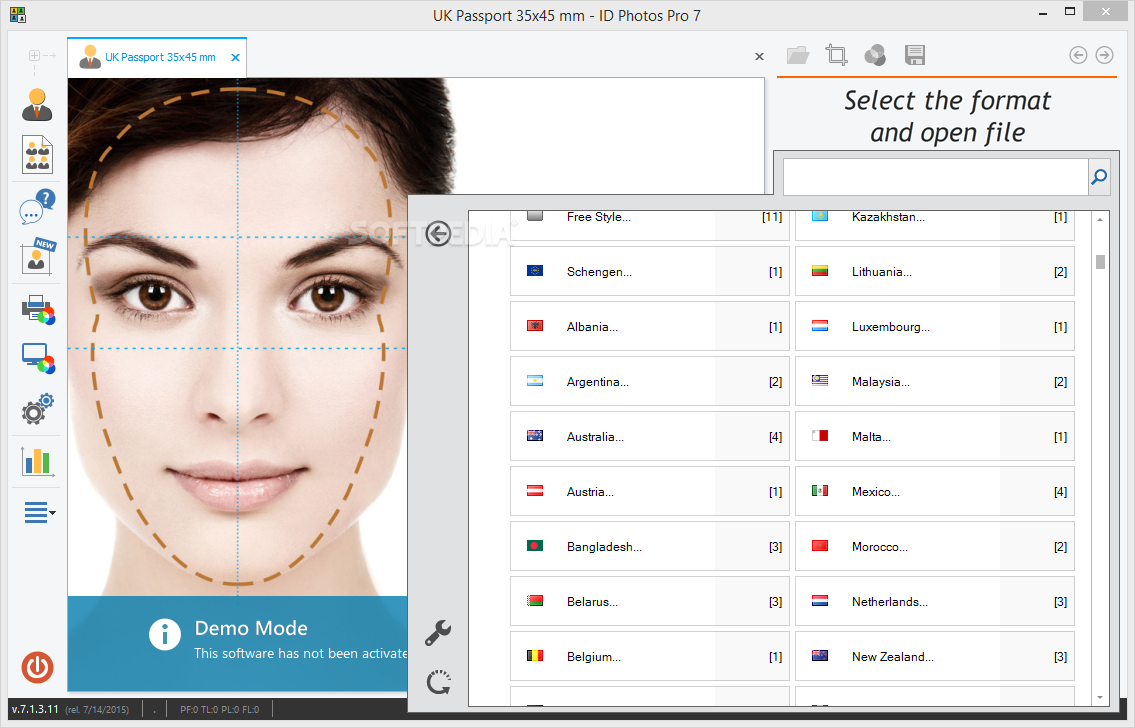
Task: Choose Albania from the format list
Action: (x=649, y=326)
